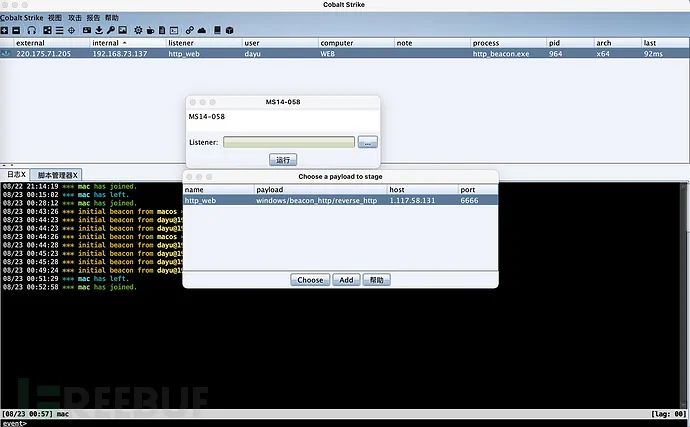
Task: Click the cube about icon
Action: click(x=229, y=30)
